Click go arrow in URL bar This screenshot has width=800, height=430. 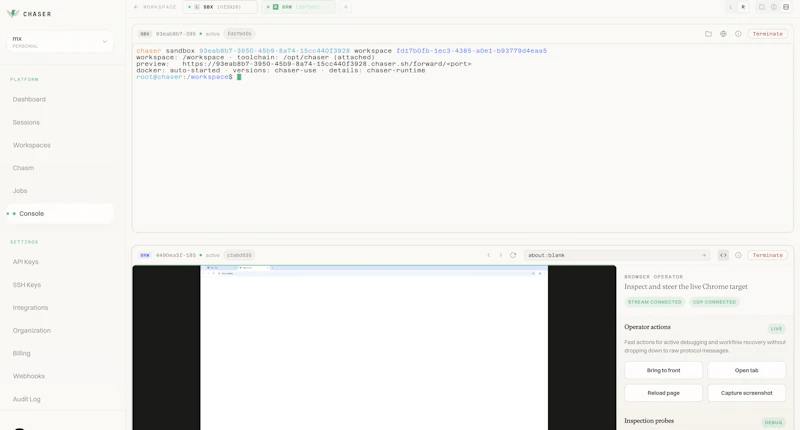click(x=704, y=255)
